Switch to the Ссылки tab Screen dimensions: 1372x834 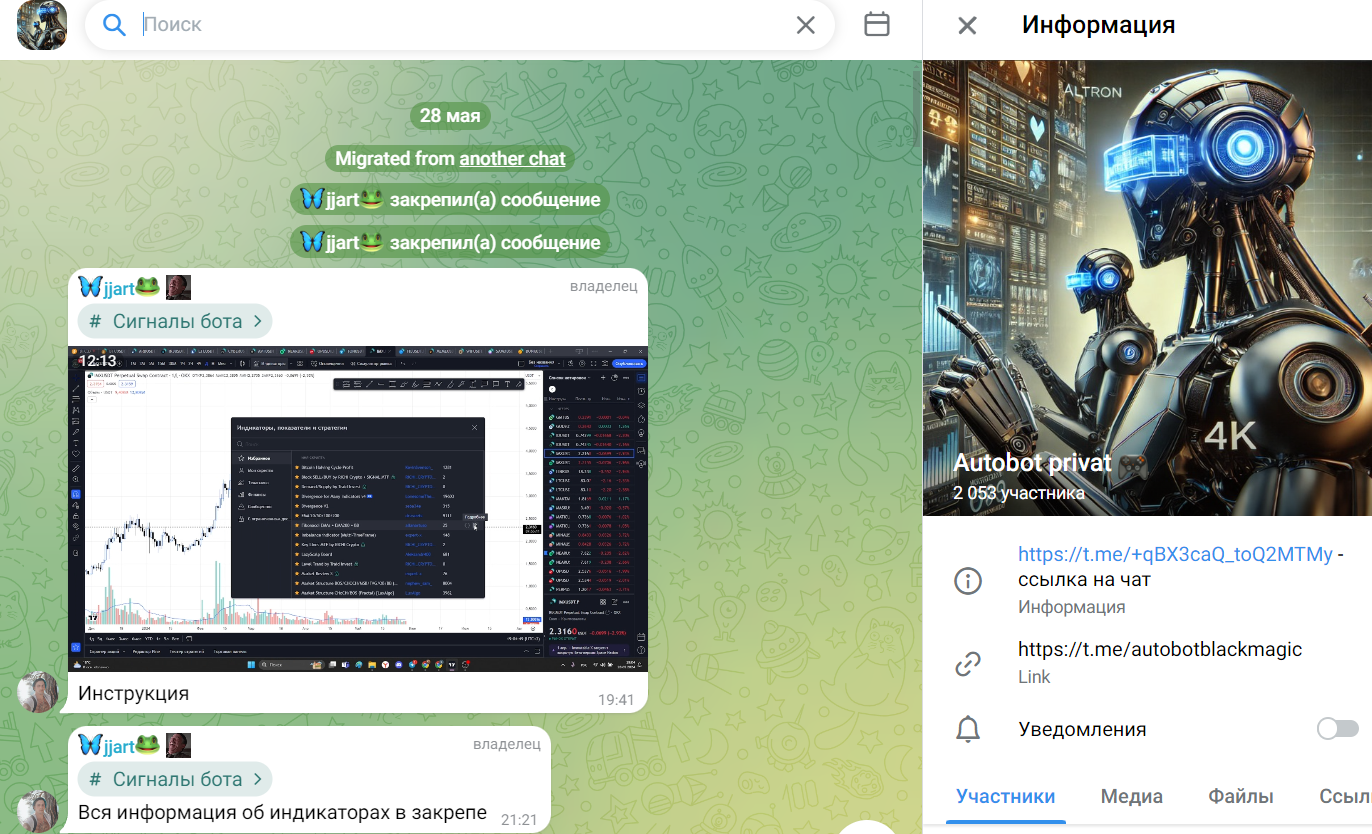click(1345, 796)
